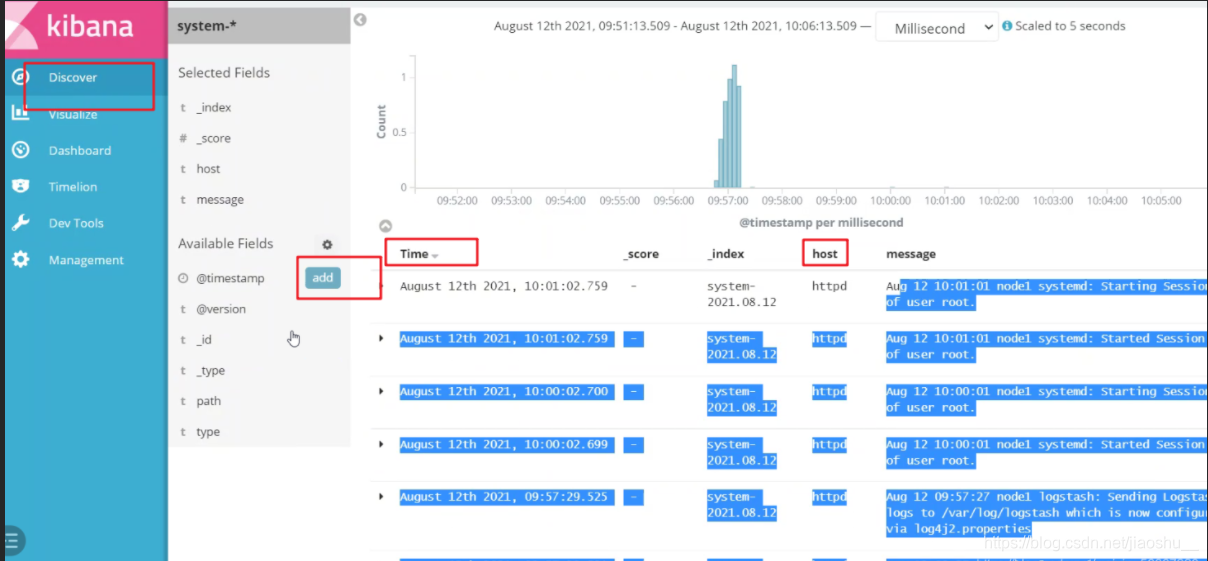This screenshot has height=561, width=1208.
Task: Click the message column header
Action: tap(911, 254)
